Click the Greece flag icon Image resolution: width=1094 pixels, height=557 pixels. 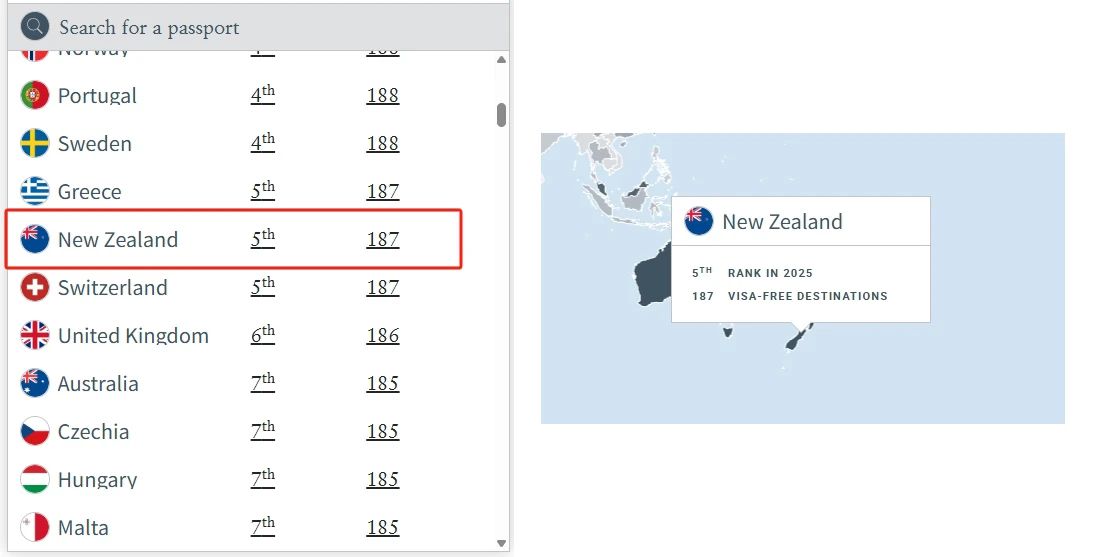tap(34, 191)
